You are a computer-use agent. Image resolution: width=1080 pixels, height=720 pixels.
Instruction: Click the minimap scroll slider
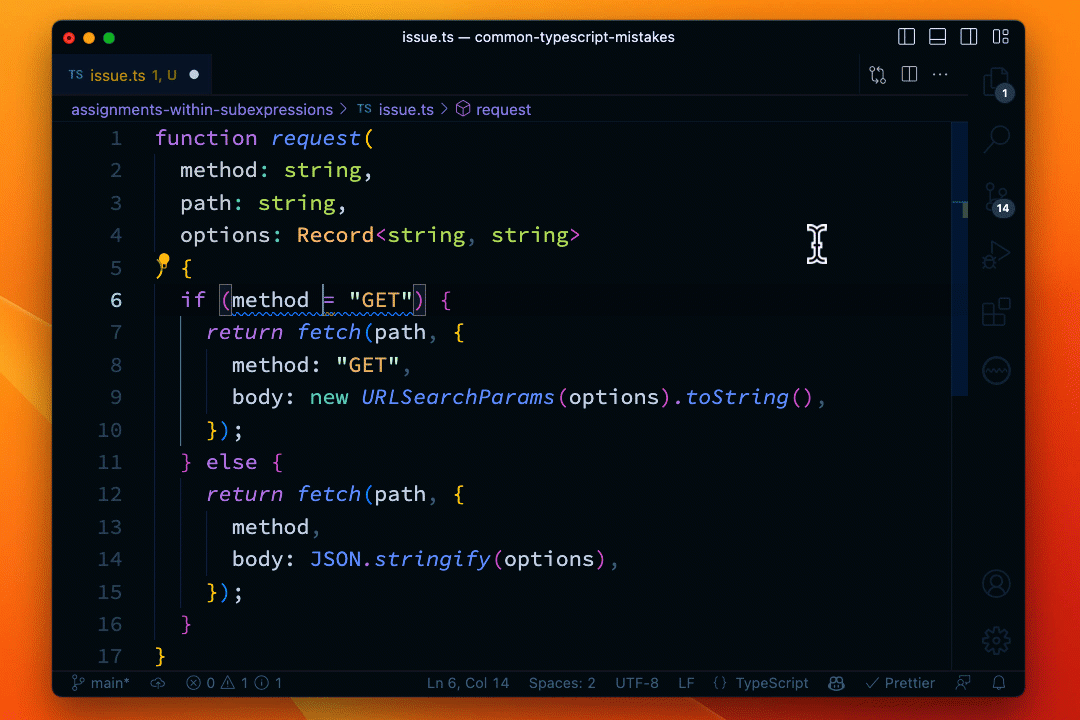pos(959,260)
